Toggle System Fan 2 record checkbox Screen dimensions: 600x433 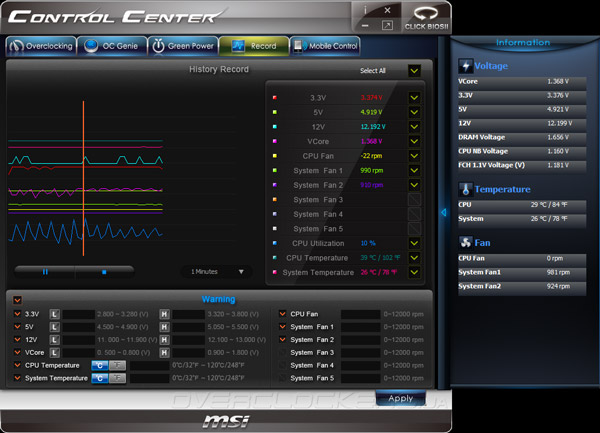click(414, 185)
